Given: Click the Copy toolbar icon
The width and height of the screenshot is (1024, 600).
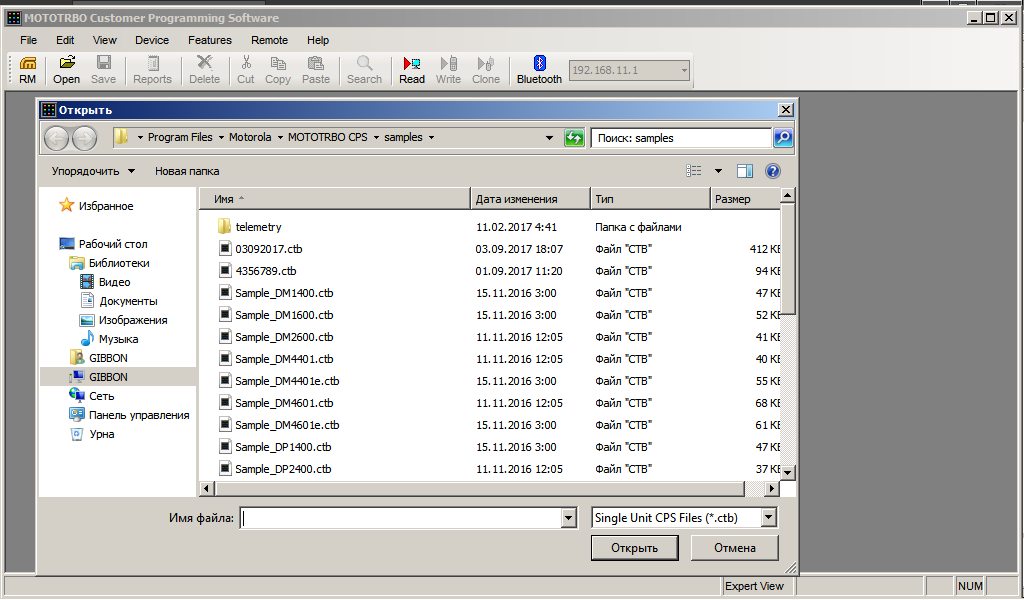Looking at the screenshot, I should [x=278, y=70].
